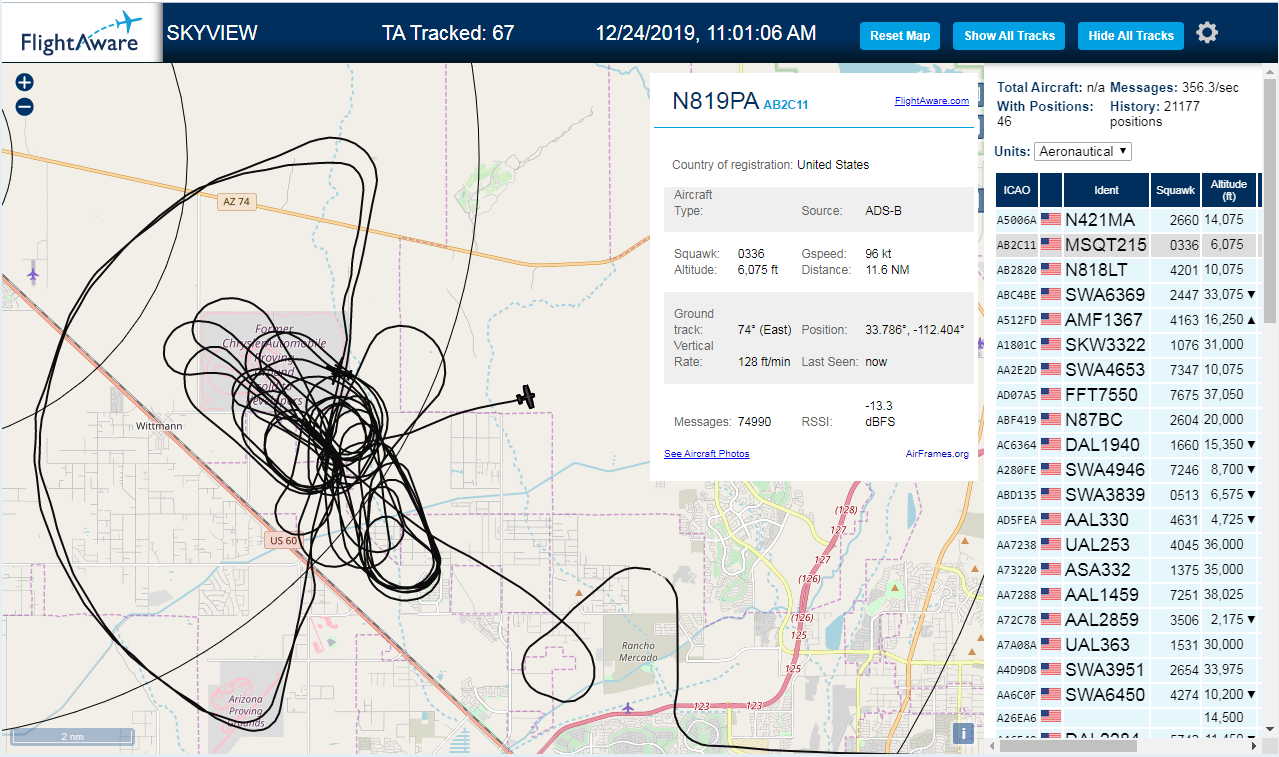Open the settings gear
This screenshot has width=1279, height=757.
click(1207, 33)
